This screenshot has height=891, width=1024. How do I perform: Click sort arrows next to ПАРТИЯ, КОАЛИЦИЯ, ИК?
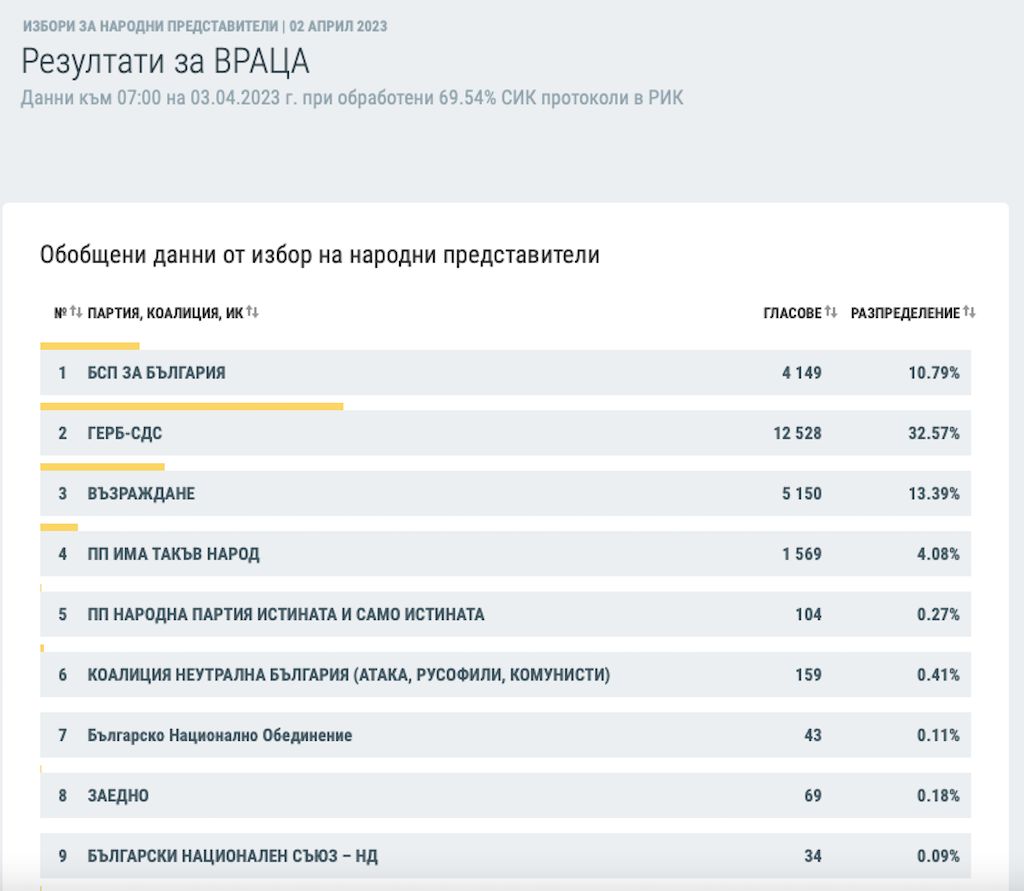point(252,313)
